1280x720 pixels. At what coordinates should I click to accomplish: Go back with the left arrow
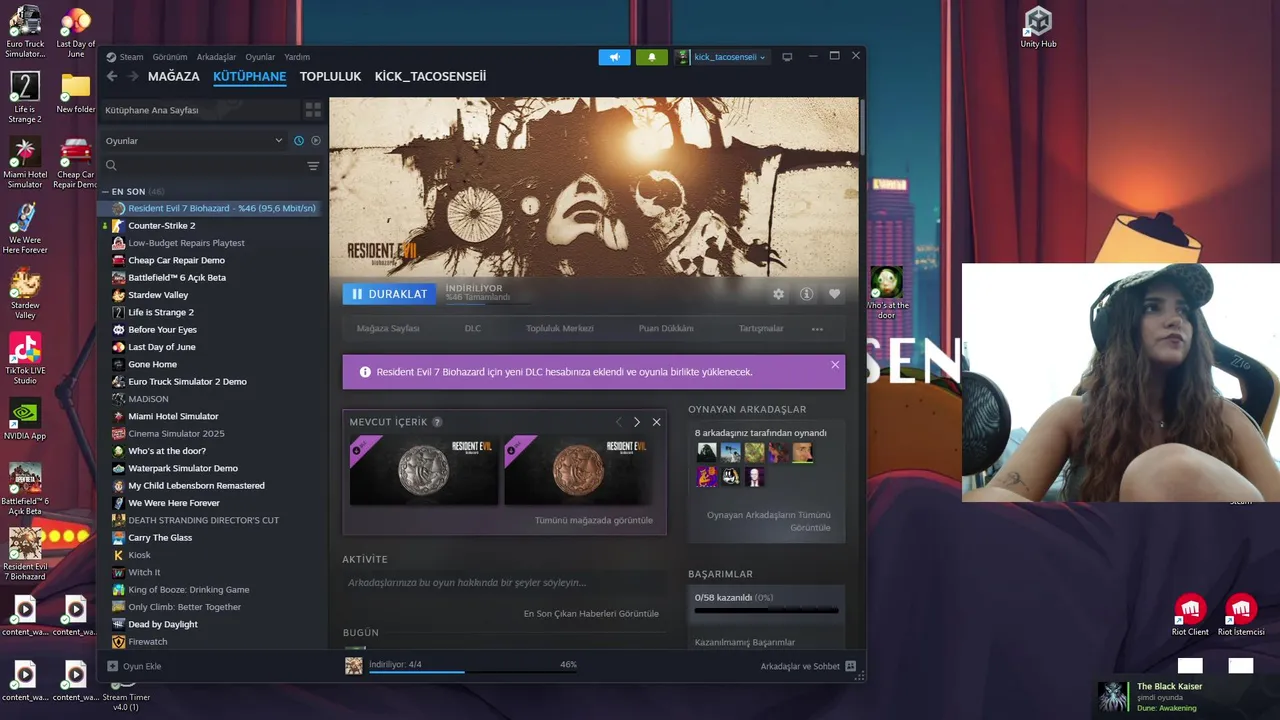click(112, 76)
